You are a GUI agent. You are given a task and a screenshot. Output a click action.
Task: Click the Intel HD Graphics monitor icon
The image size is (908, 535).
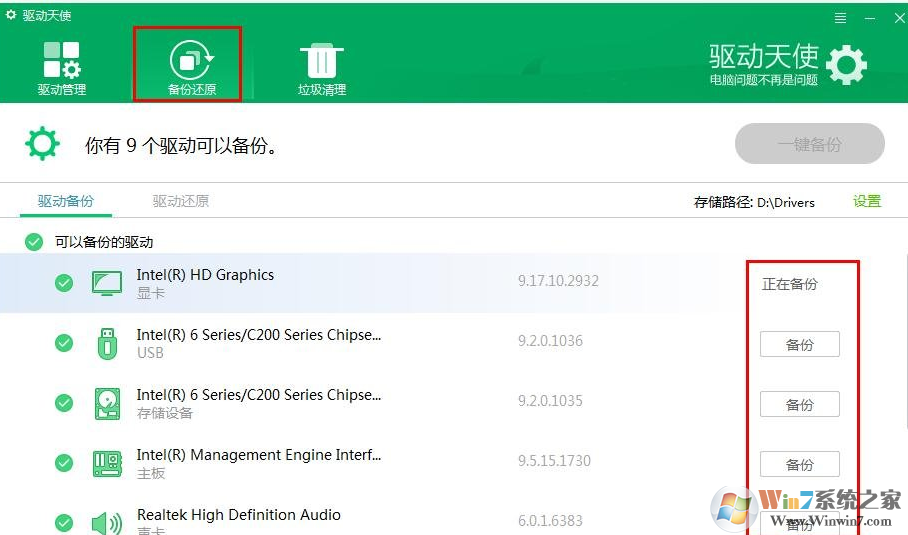[106, 283]
